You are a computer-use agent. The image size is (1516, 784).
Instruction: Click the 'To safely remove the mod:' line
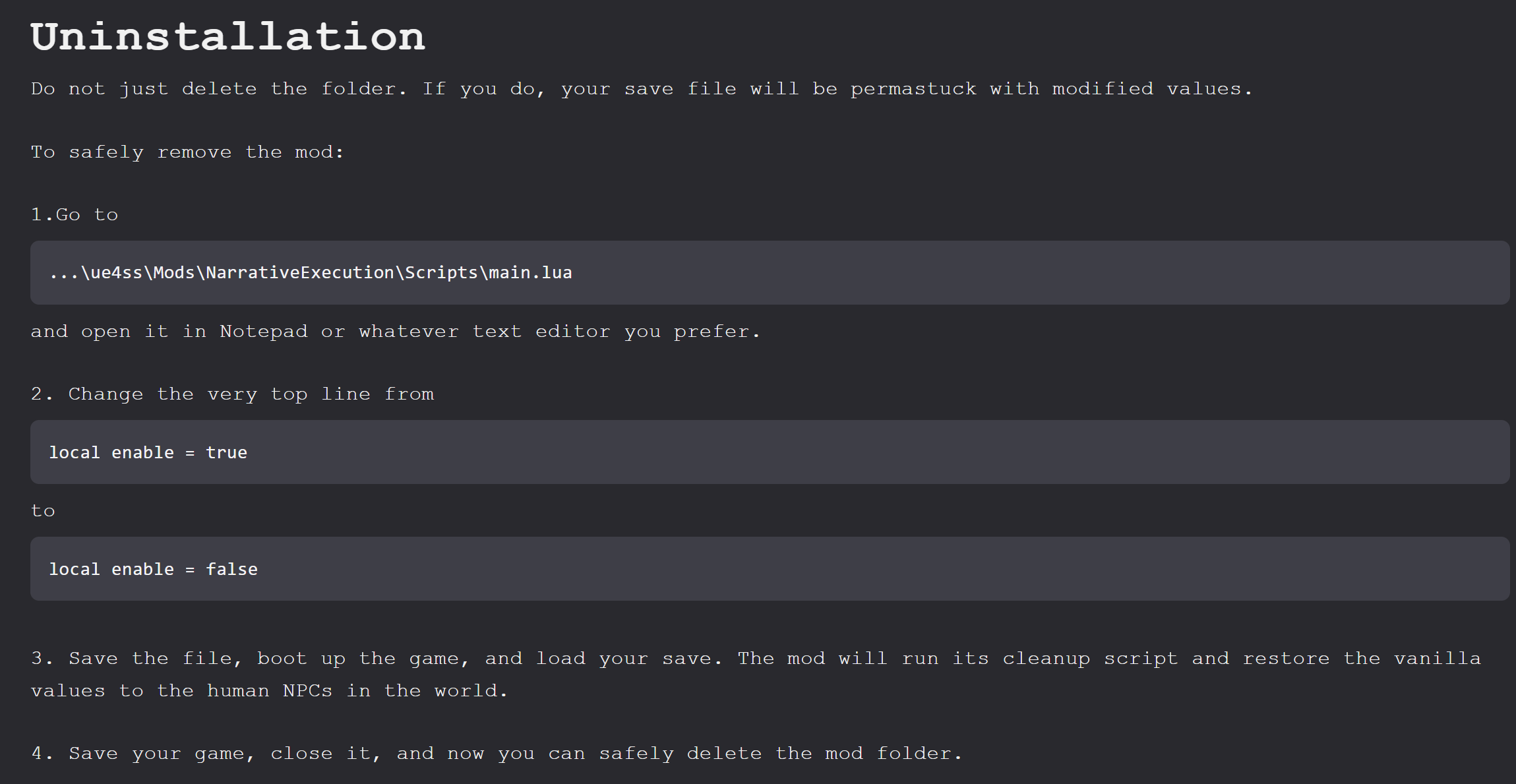187,152
